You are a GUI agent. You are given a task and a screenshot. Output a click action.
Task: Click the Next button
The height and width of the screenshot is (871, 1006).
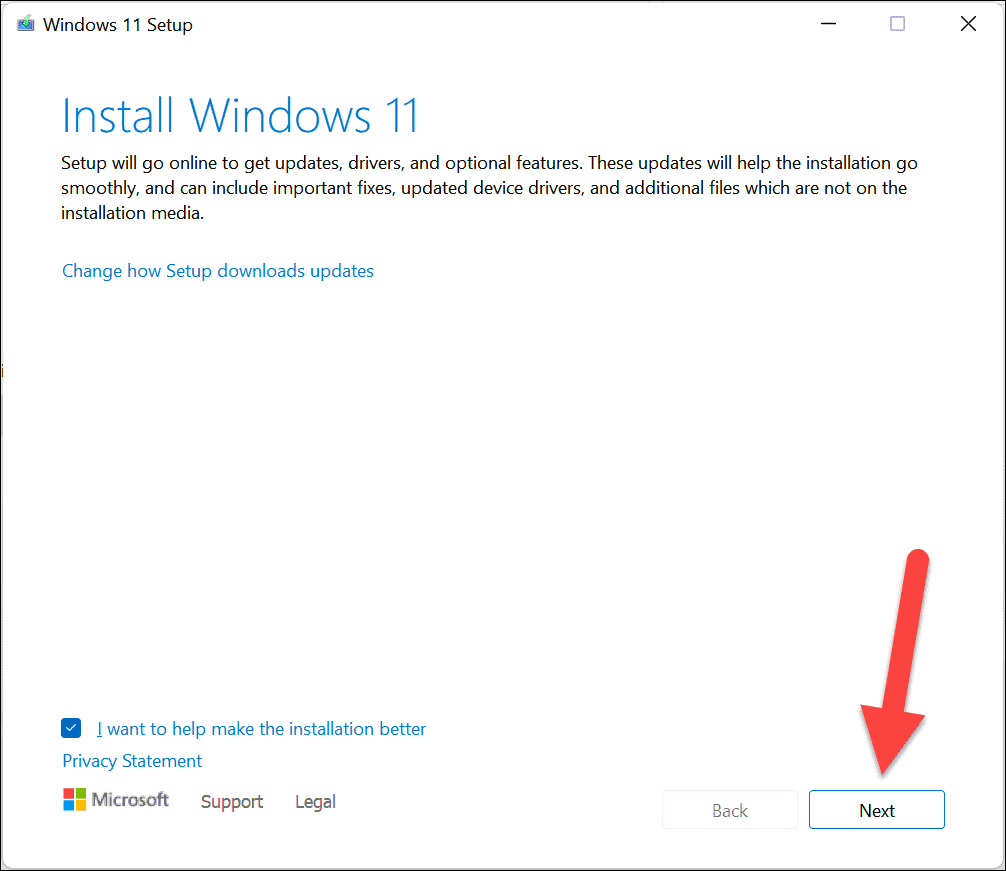(x=876, y=810)
